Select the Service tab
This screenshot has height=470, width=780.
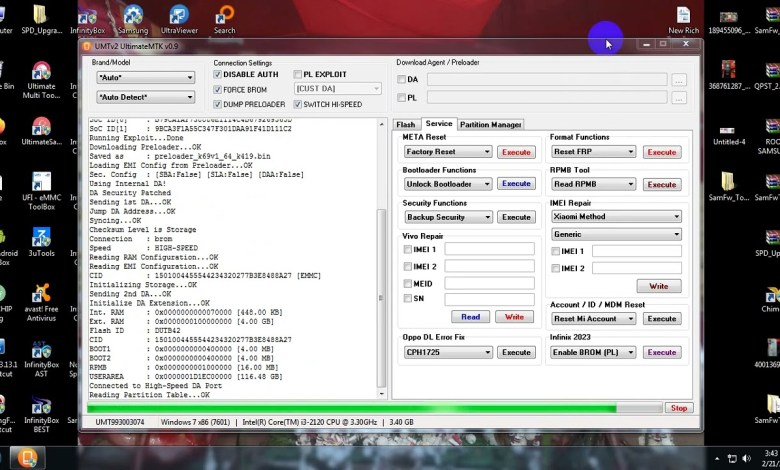pos(439,123)
